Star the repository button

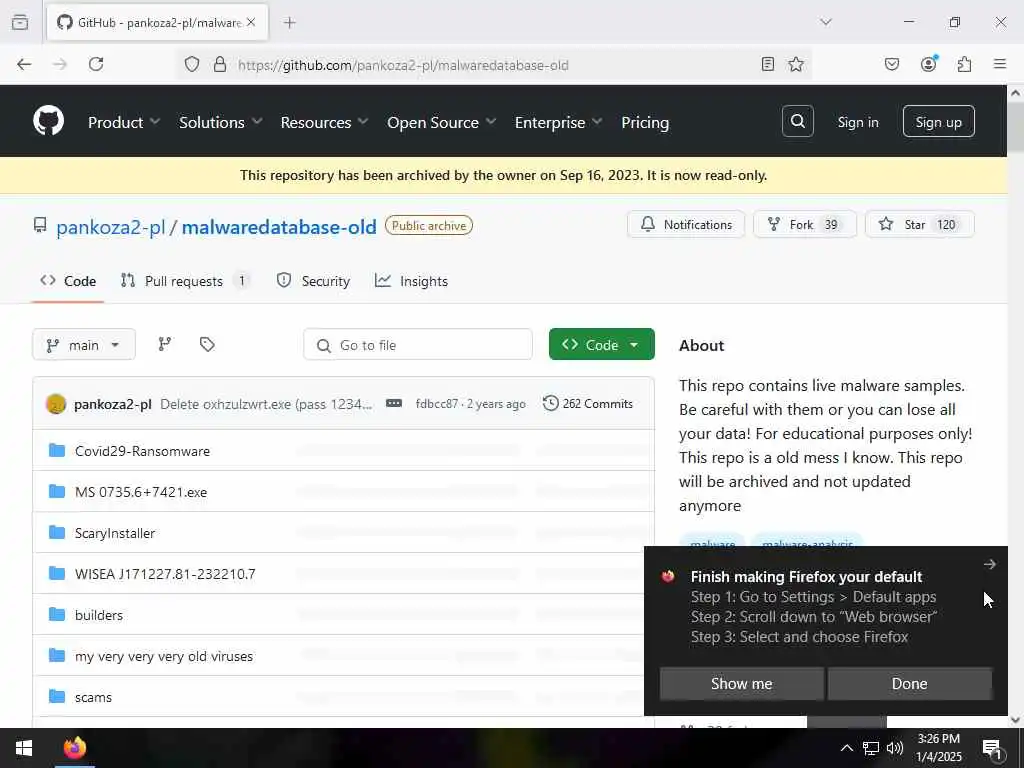pos(920,225)
